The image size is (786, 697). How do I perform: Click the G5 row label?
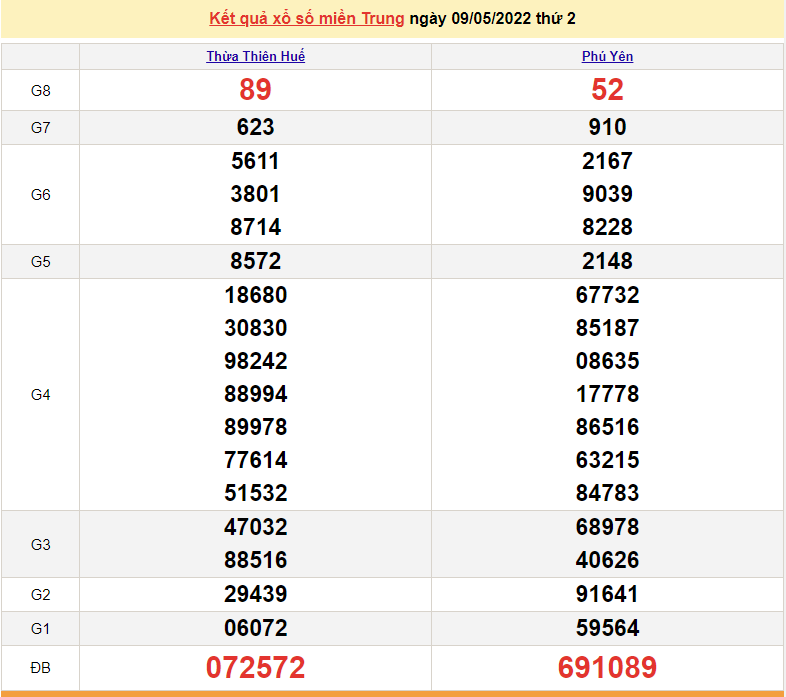[x=40, y=262]
